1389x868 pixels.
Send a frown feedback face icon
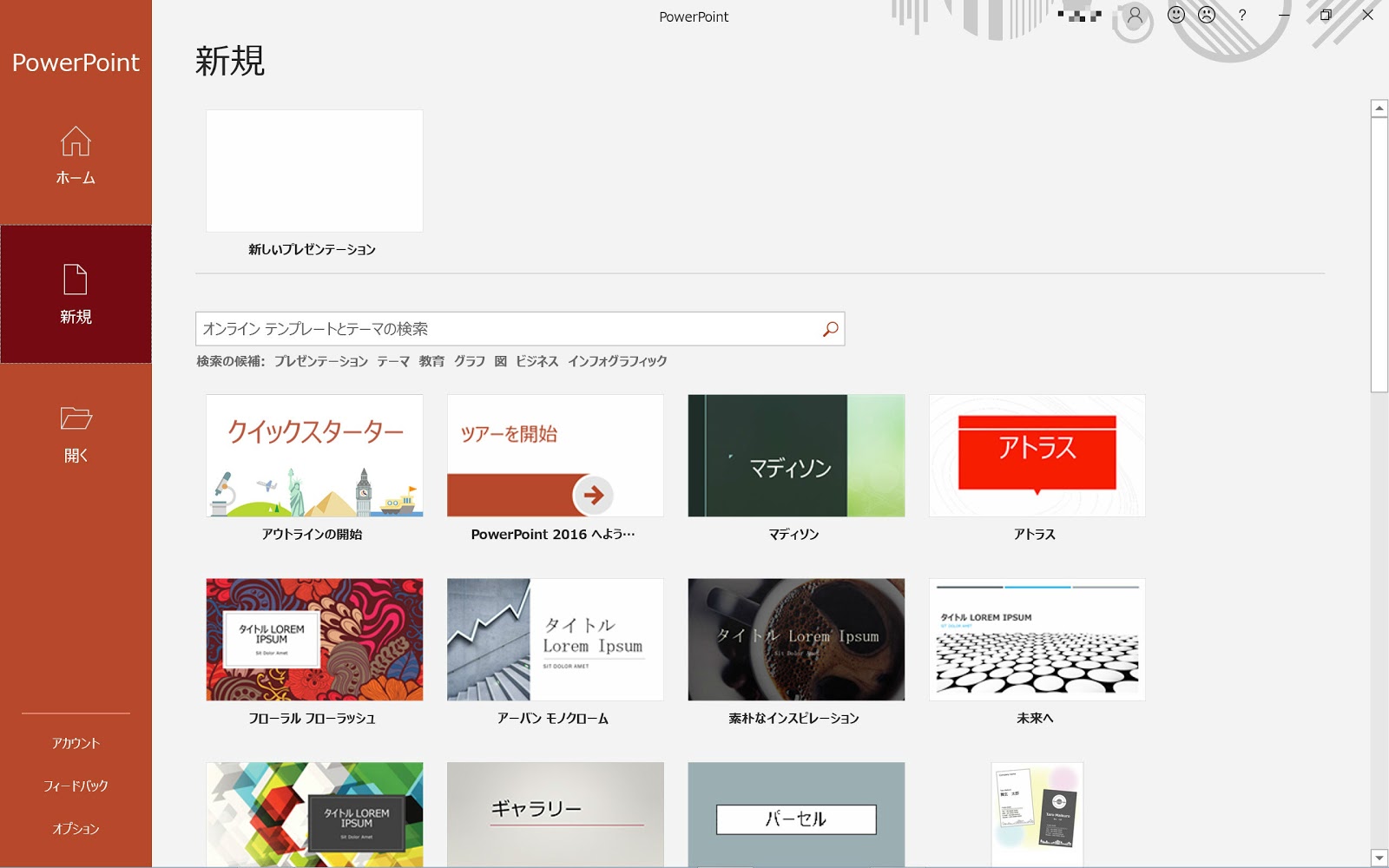pyautogui.click(x=1207, y=15)
